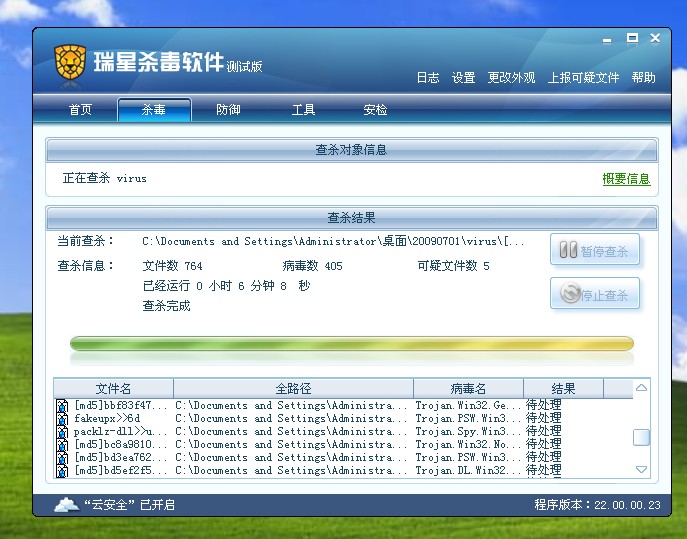The height and width of the screenshot is (539, 687).
Task: Click virus name Trojan.Spy.Win3...
Action: (468, 432)
